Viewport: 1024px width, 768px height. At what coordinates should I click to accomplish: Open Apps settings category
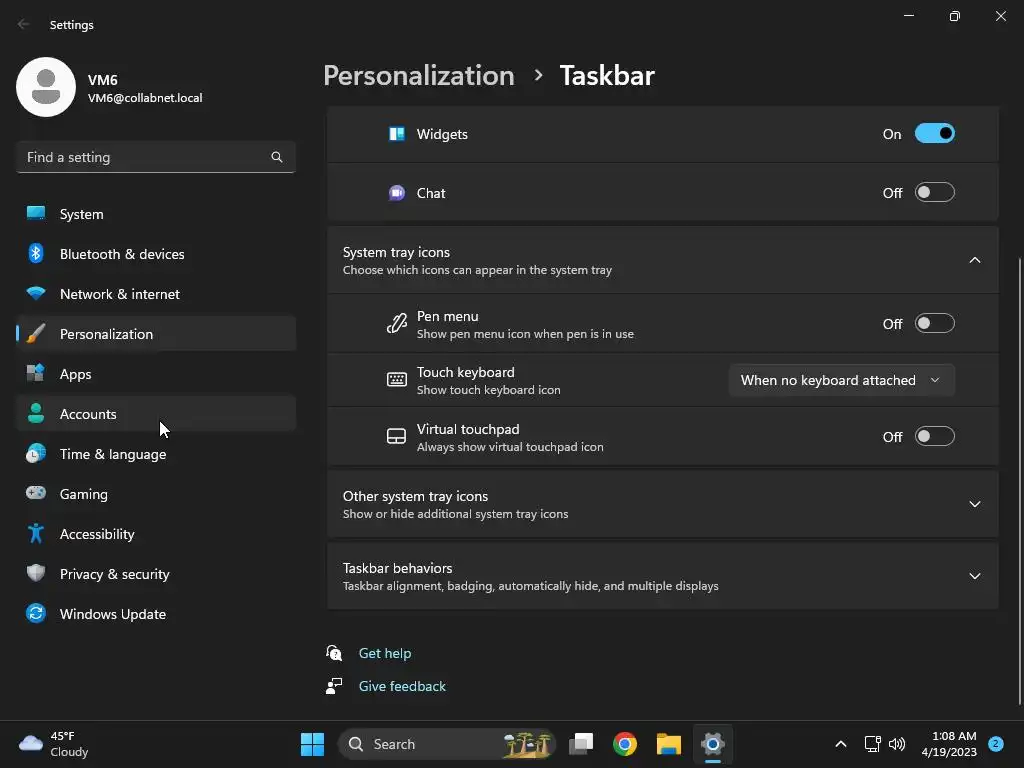pyautogui.click(x=155, y=374)
